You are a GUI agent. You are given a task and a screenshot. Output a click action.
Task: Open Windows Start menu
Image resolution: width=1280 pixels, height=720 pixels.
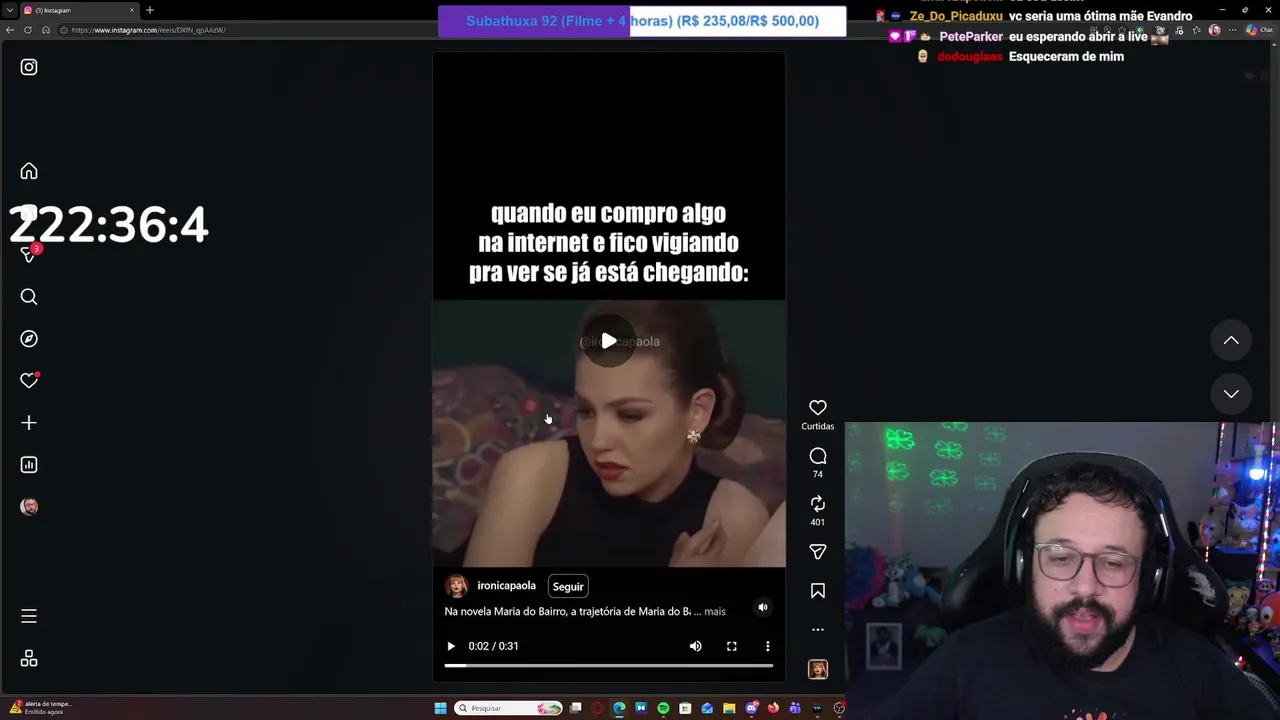pos(440,708)
